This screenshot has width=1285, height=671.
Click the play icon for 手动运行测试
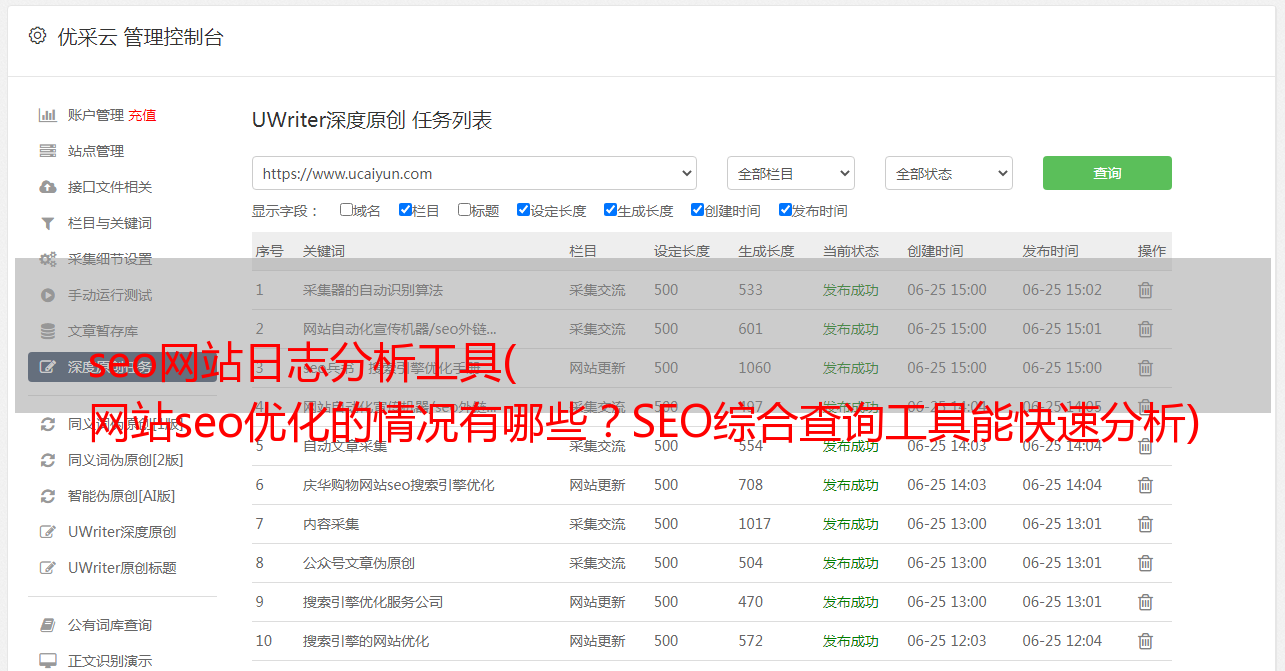[47, 295]
